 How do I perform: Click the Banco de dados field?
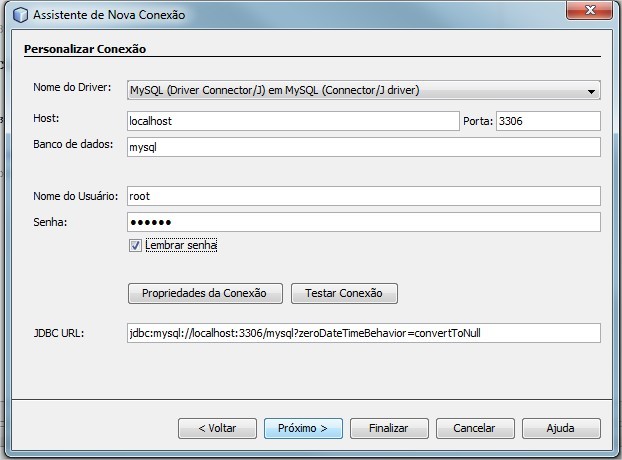click(x=364, y=147)
